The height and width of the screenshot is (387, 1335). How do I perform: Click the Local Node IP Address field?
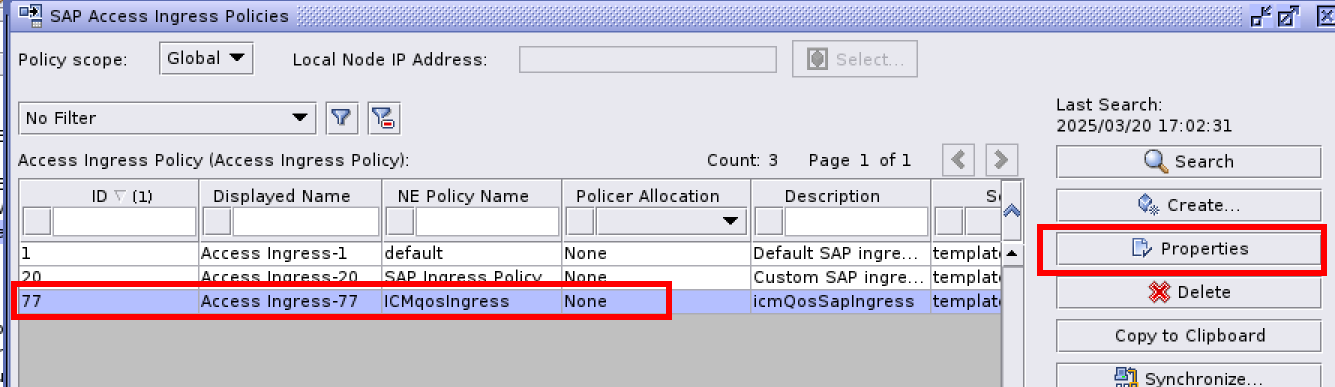(648, 59)
